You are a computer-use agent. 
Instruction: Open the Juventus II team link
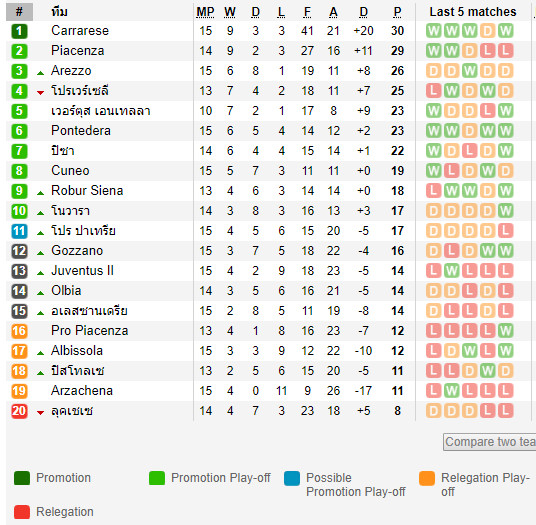coord(82,271)
